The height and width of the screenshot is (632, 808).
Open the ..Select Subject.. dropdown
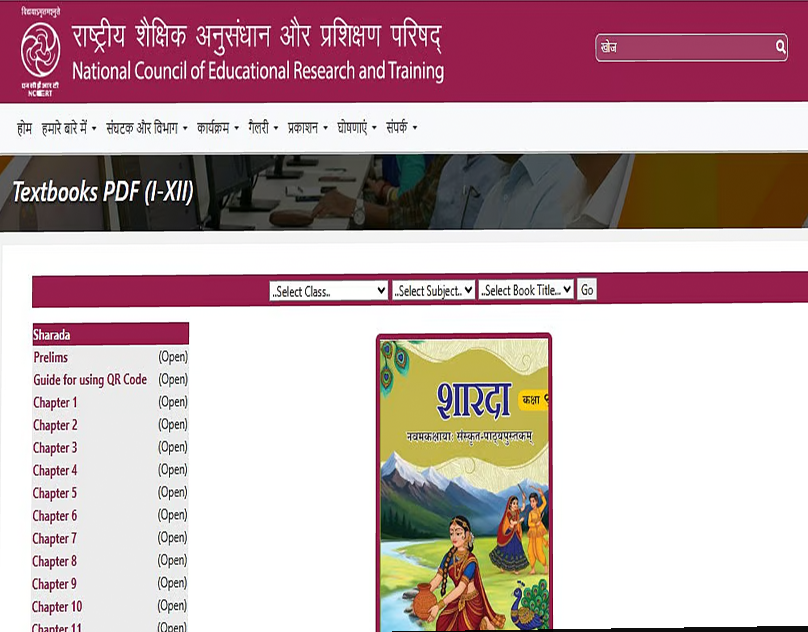point(433,290)
